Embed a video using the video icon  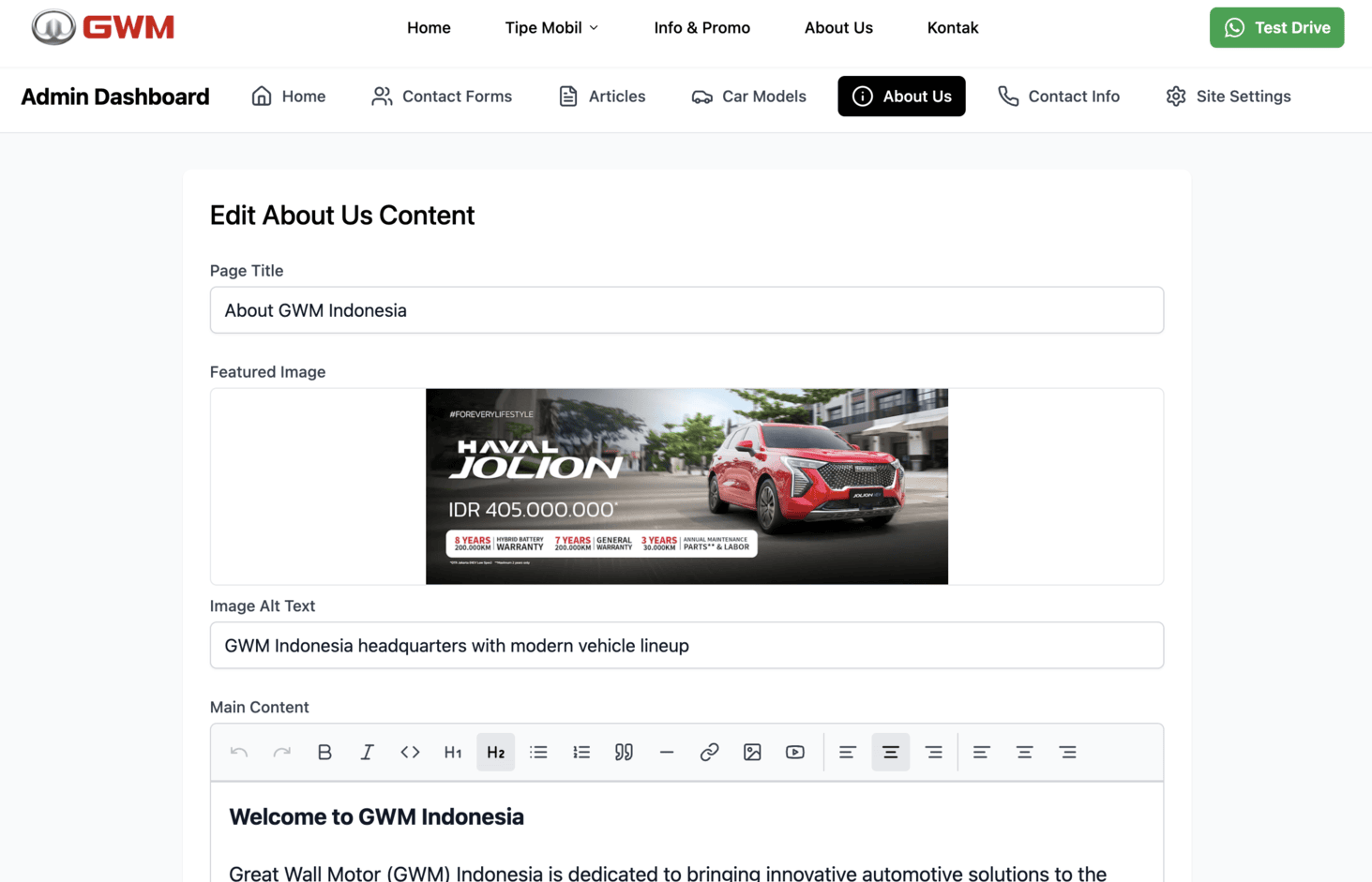click(x=795, y=752)
